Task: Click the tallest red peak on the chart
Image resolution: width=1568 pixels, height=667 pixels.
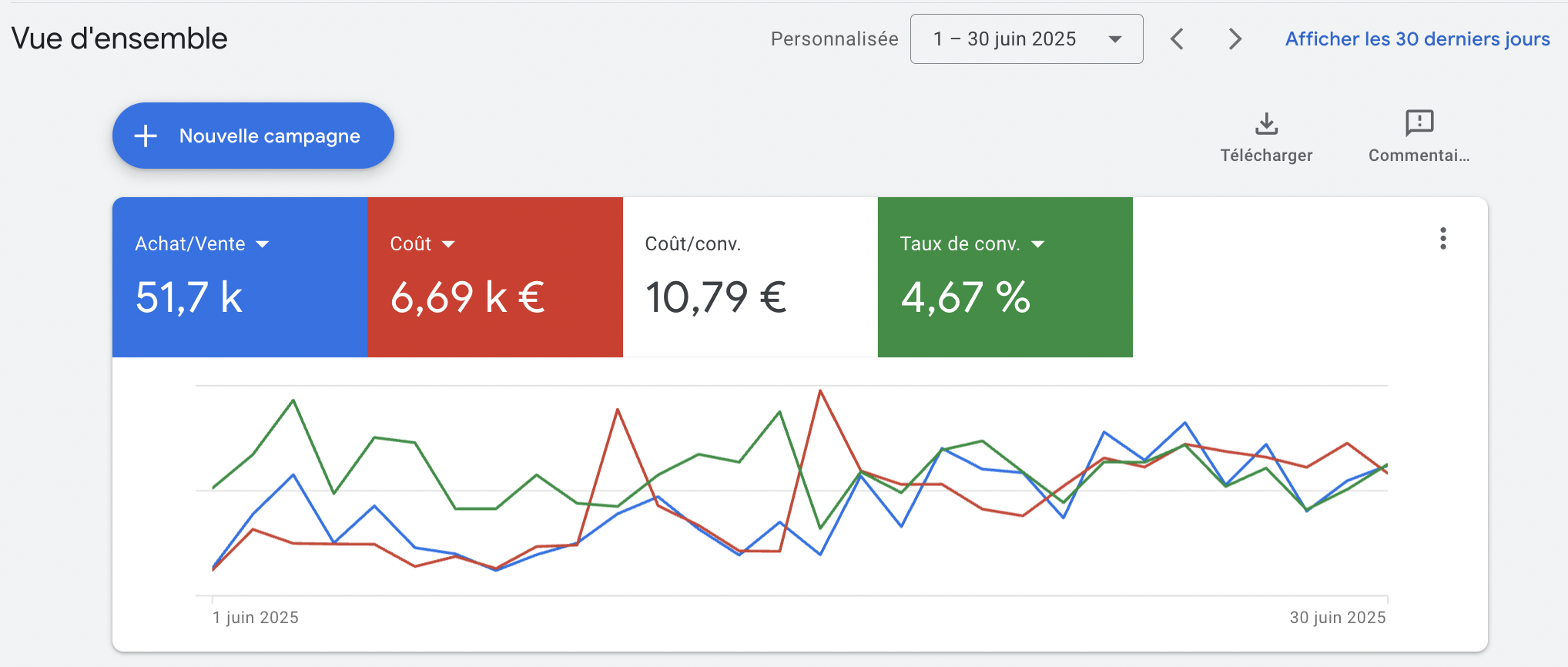Action: (x=820, y=391)
